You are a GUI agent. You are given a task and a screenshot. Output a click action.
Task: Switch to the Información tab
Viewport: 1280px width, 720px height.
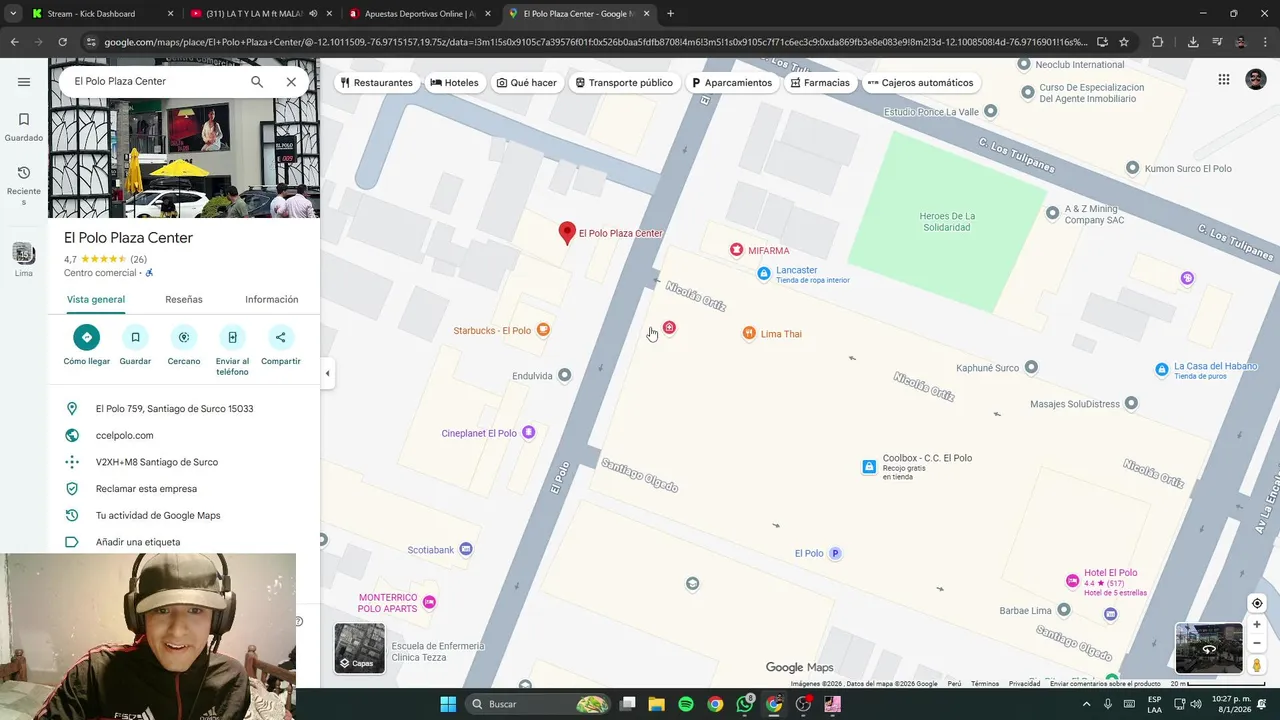(272, 299)
